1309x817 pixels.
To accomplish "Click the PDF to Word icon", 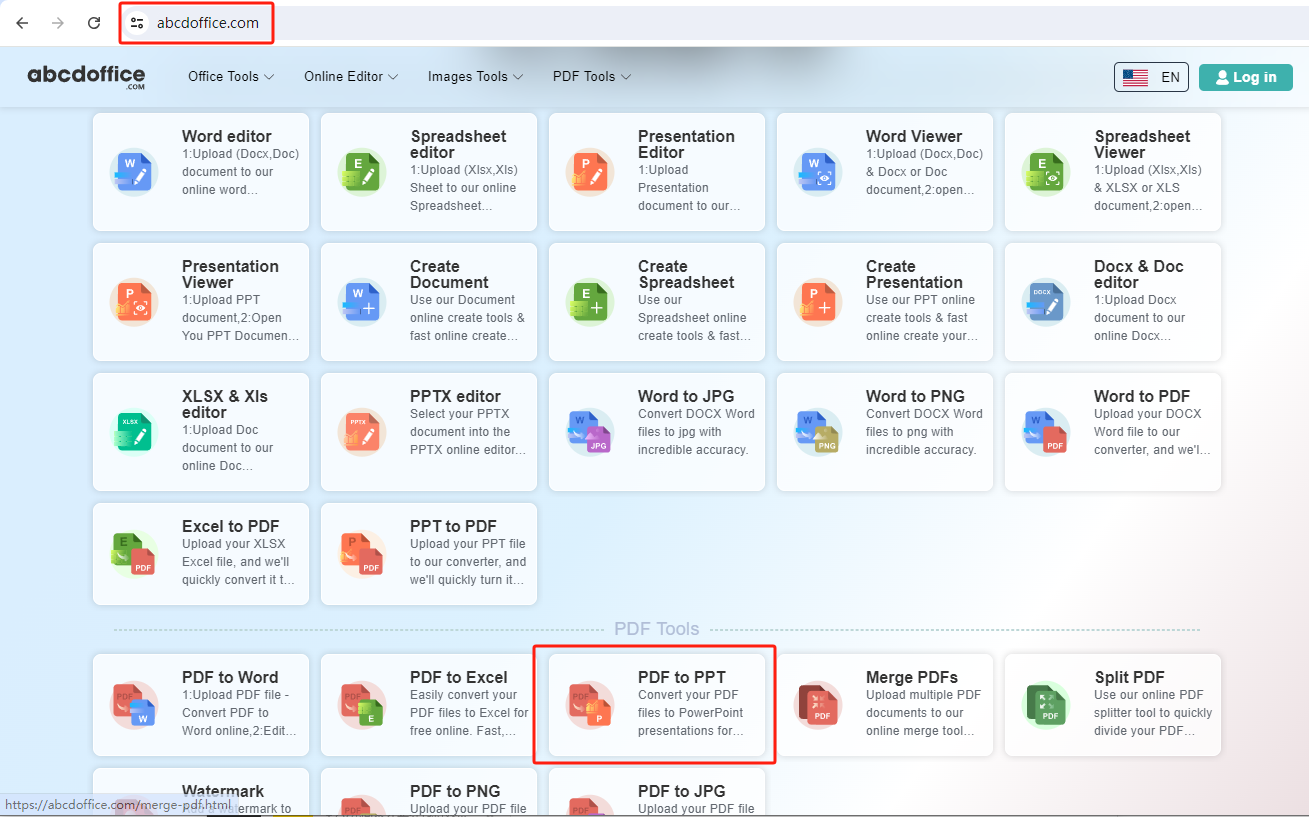I will pos(134,705).
